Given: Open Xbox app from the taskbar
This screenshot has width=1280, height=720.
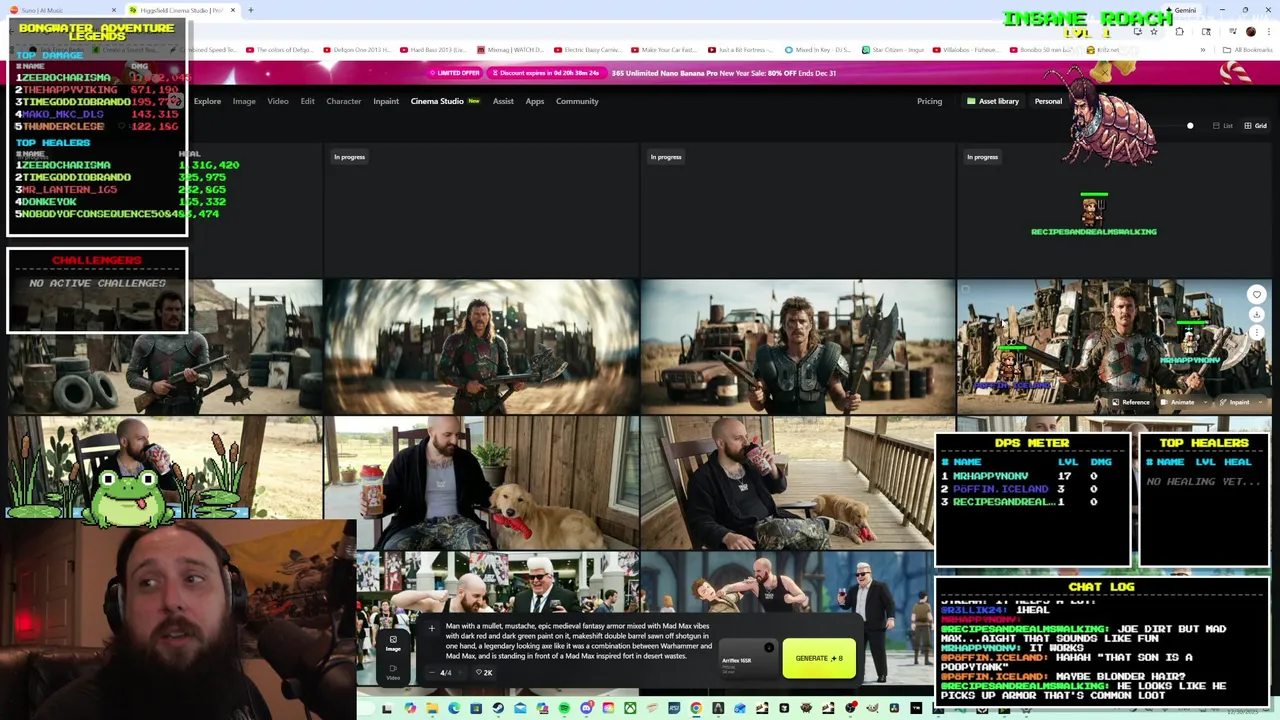Looking at the screenshot, I should pyautogui.click(x=630, y=708).
